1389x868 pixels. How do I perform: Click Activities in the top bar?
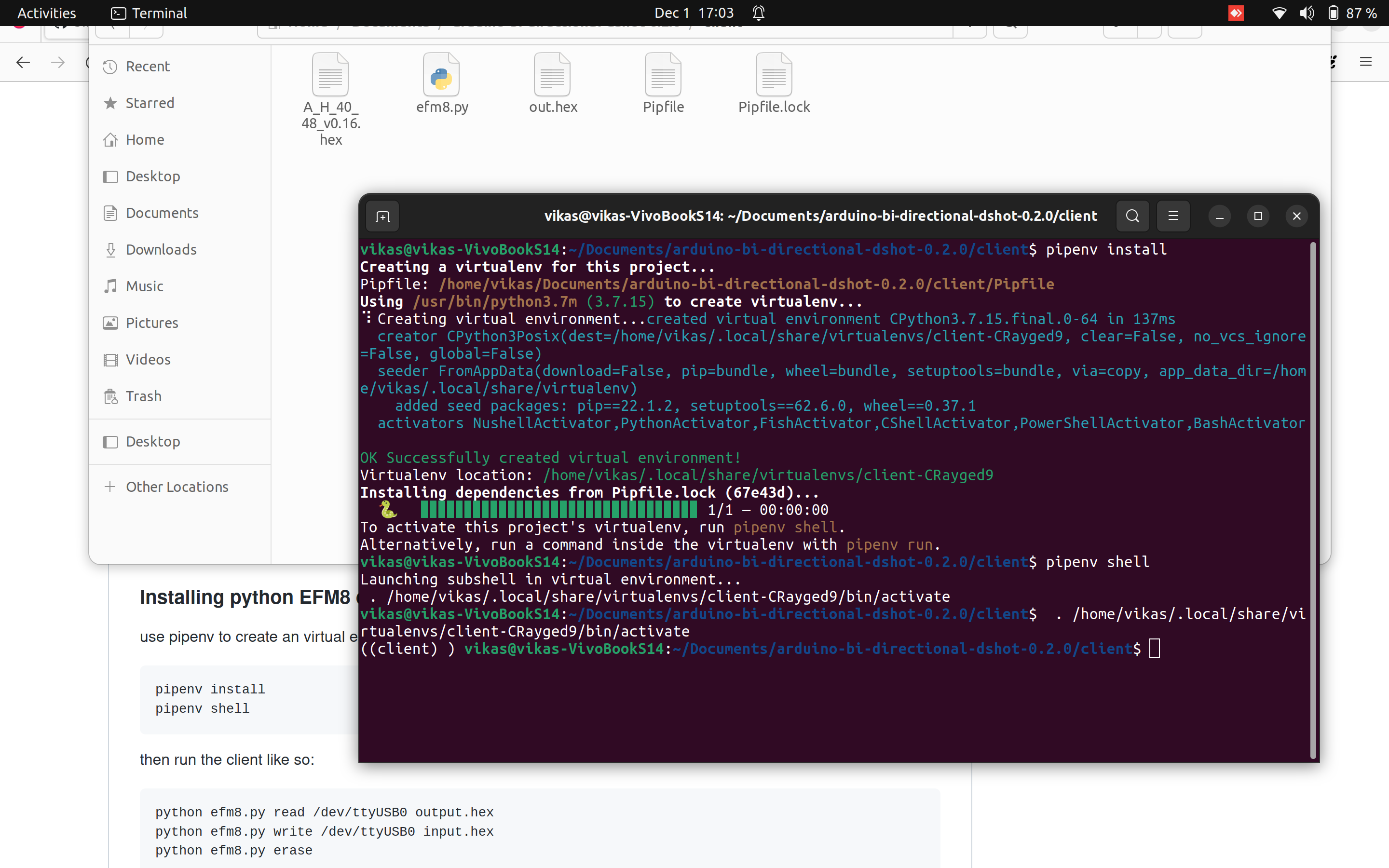(x=46, y=13)
